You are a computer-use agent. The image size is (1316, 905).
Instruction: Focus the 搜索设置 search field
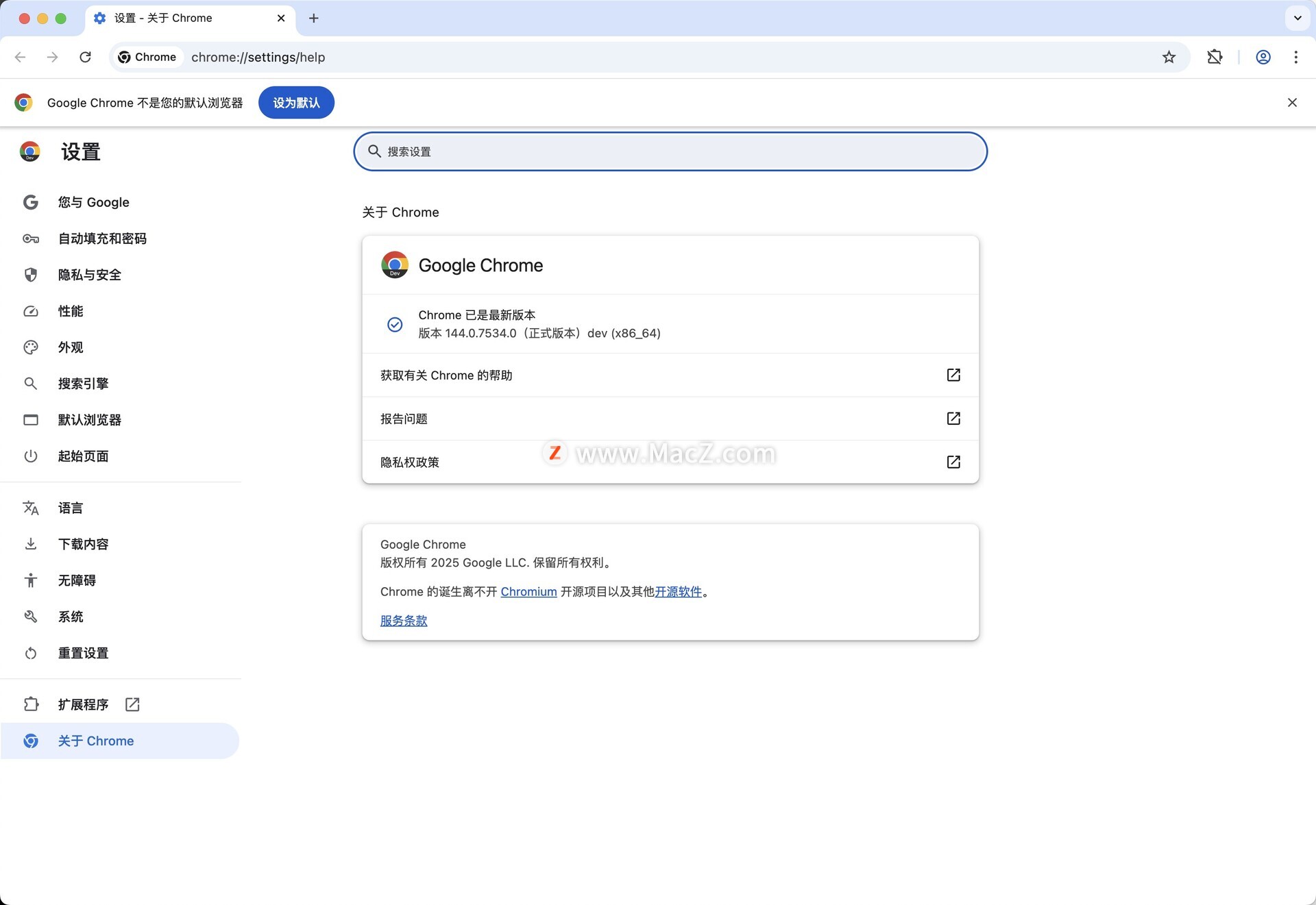click(x=670, y=151)
